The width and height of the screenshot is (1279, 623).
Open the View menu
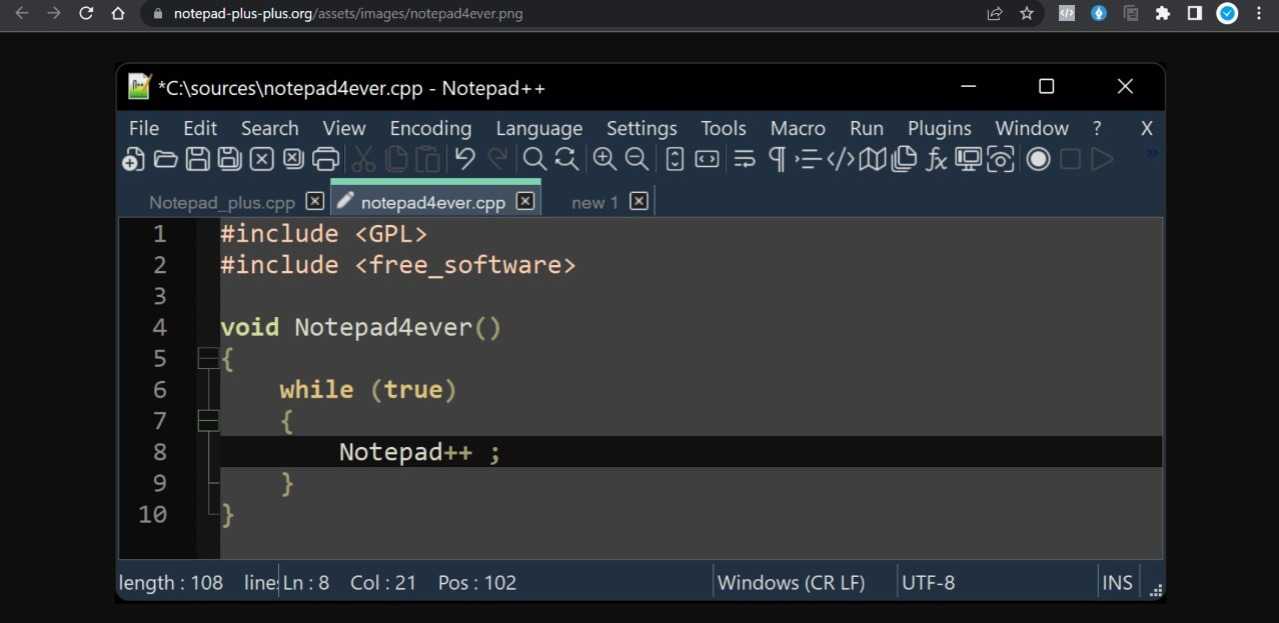[x=344, y=128]
